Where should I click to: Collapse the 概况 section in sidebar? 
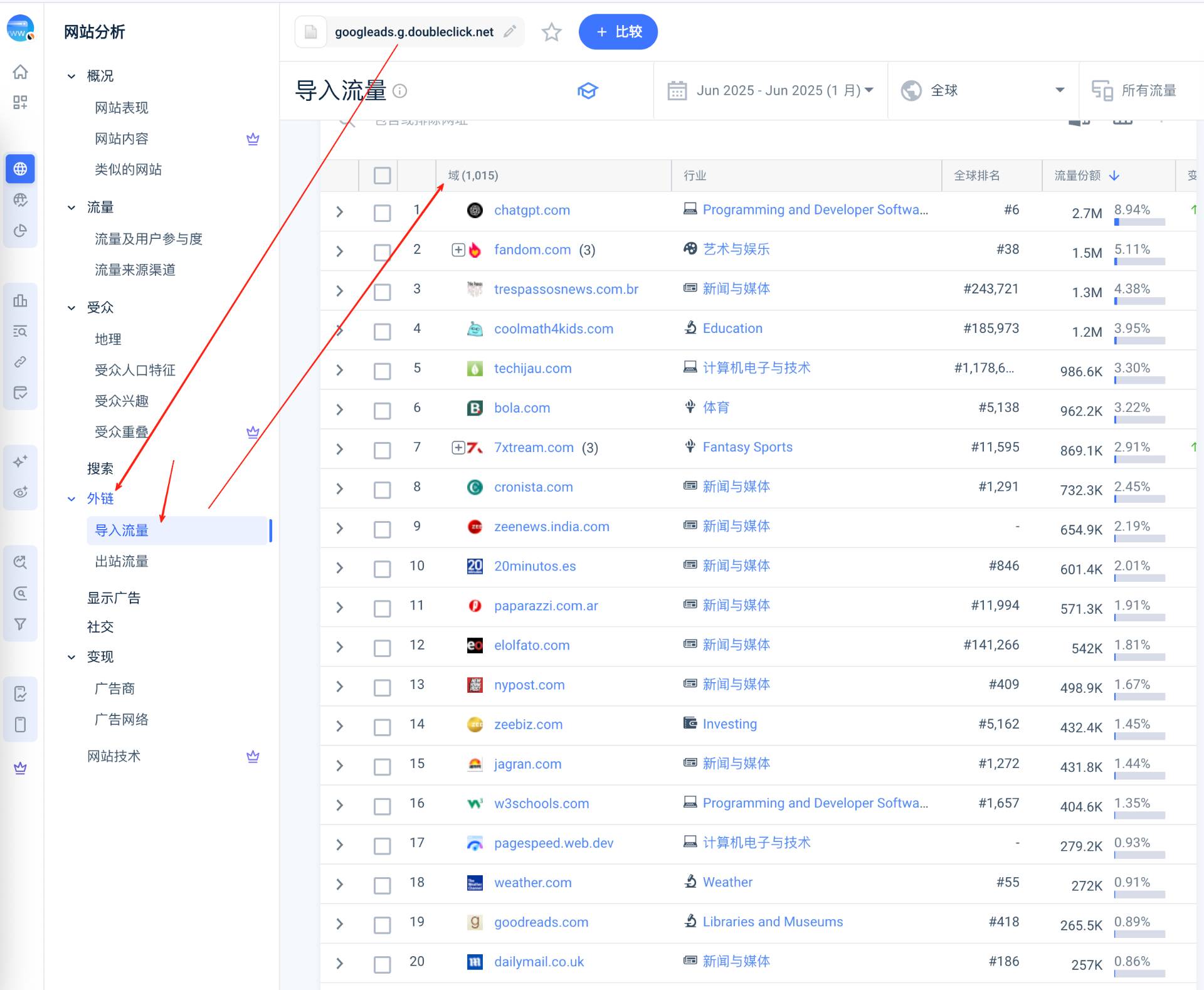click(x=71, y=76)
